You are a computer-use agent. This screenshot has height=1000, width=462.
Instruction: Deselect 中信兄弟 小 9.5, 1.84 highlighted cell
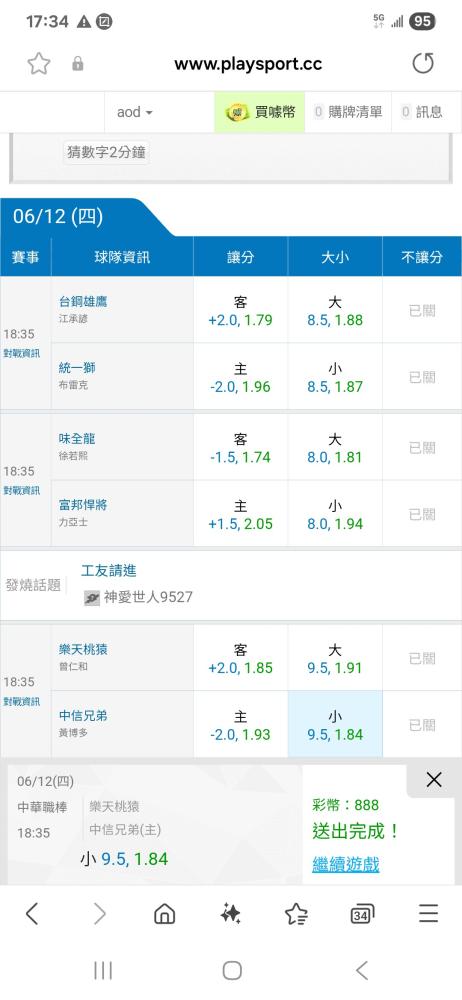pyautogui.click(x=335, y=724)
